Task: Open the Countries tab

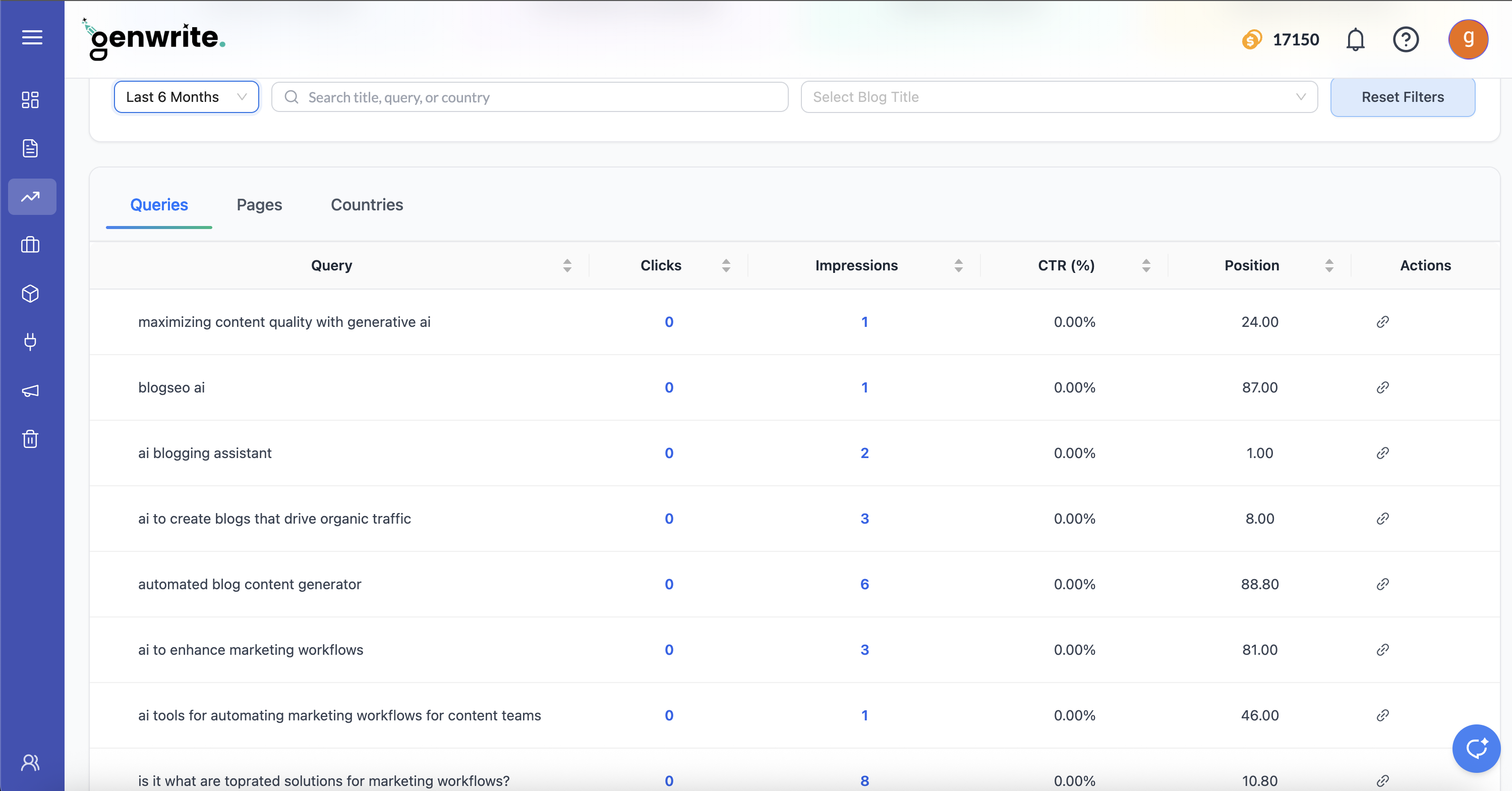Action: click(367, 204)
